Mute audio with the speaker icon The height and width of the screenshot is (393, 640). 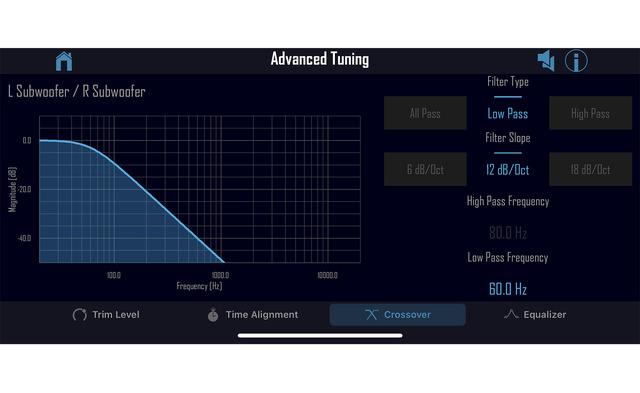click(546, 61)
